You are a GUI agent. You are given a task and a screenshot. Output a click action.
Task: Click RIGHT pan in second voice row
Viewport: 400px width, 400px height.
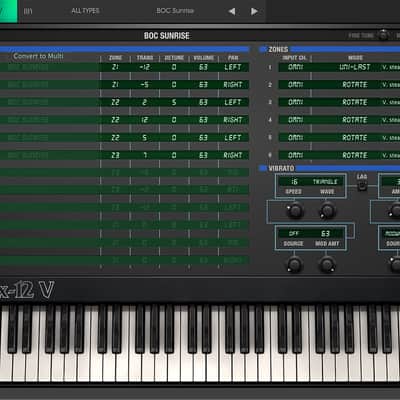click(x=233, y=85)
